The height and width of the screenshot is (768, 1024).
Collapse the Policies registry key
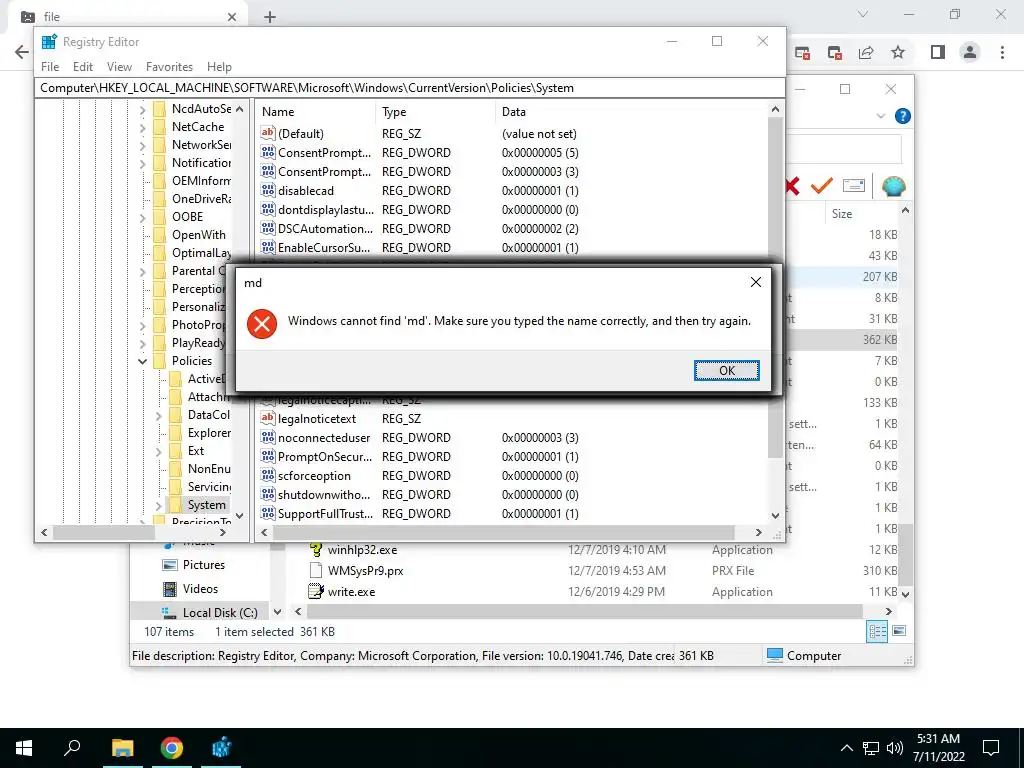tap(143, 361)
